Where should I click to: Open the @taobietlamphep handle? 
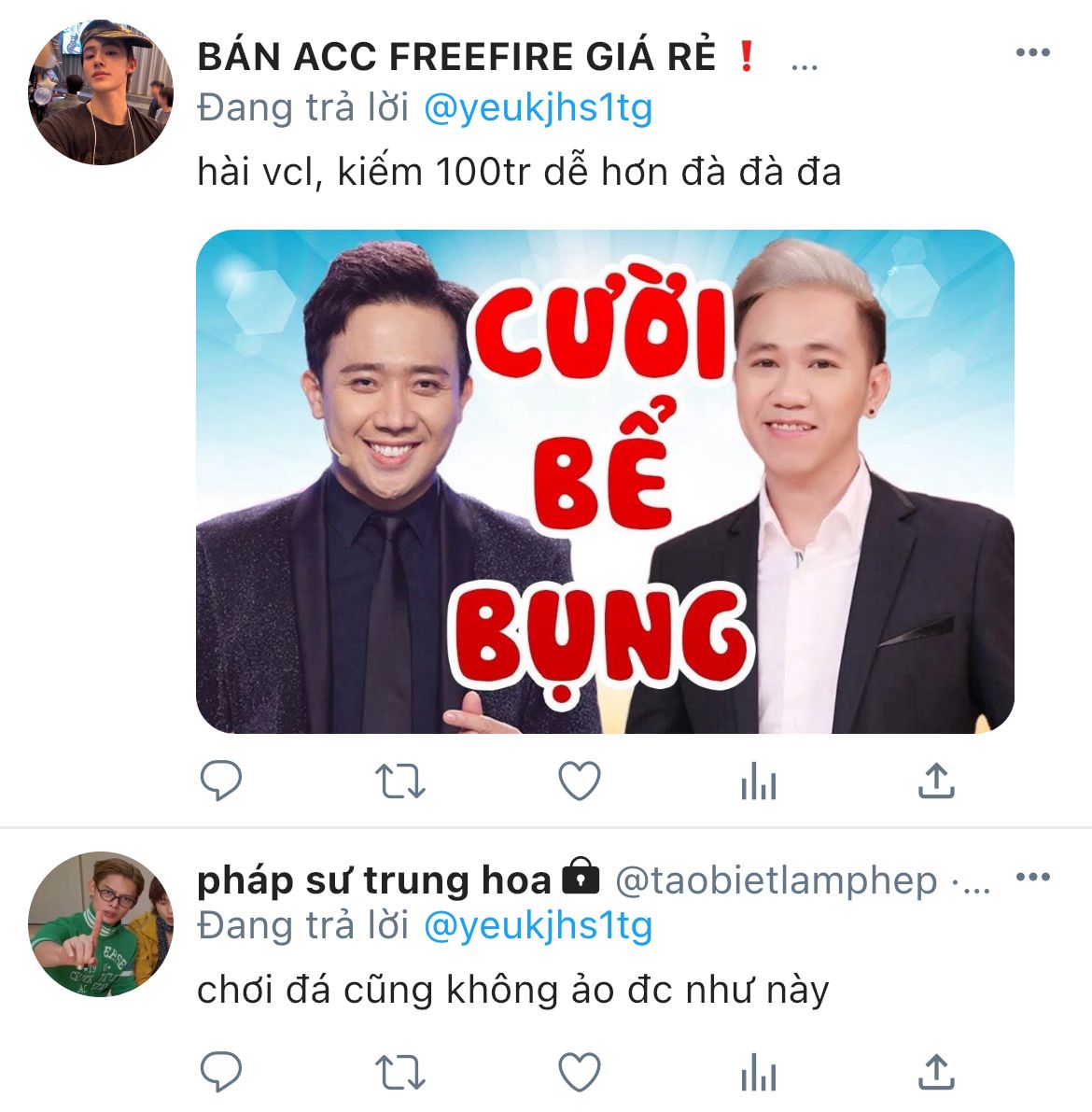[x=777, y=880]
